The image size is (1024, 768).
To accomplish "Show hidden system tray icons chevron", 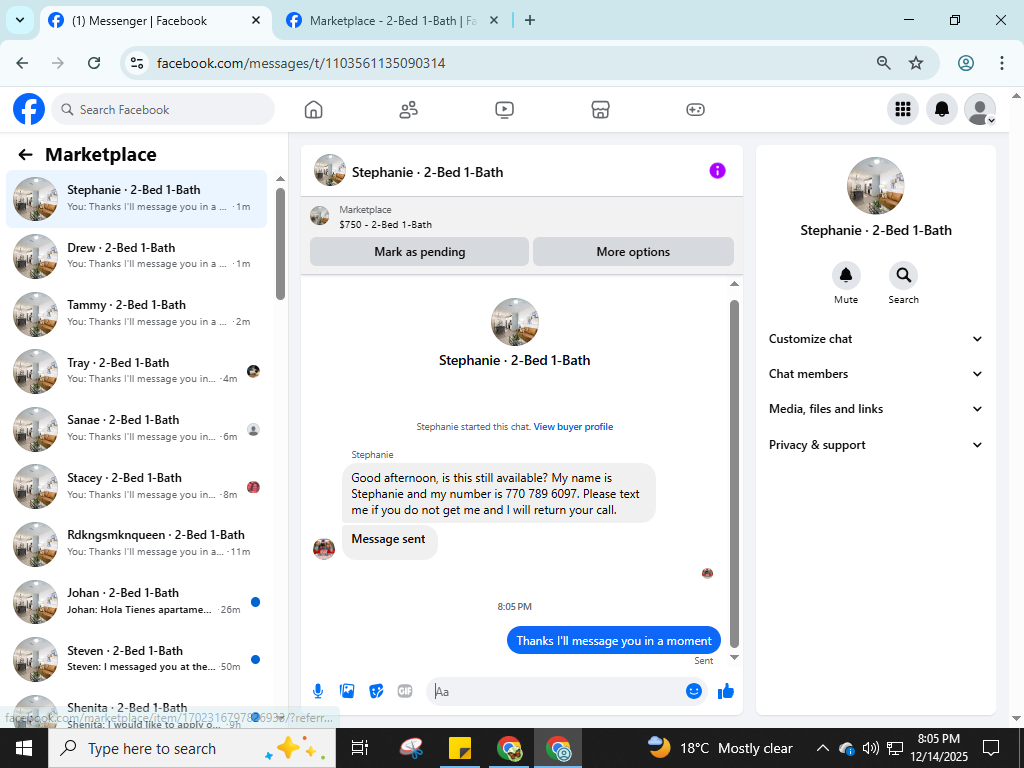I will tap(823, 748).
